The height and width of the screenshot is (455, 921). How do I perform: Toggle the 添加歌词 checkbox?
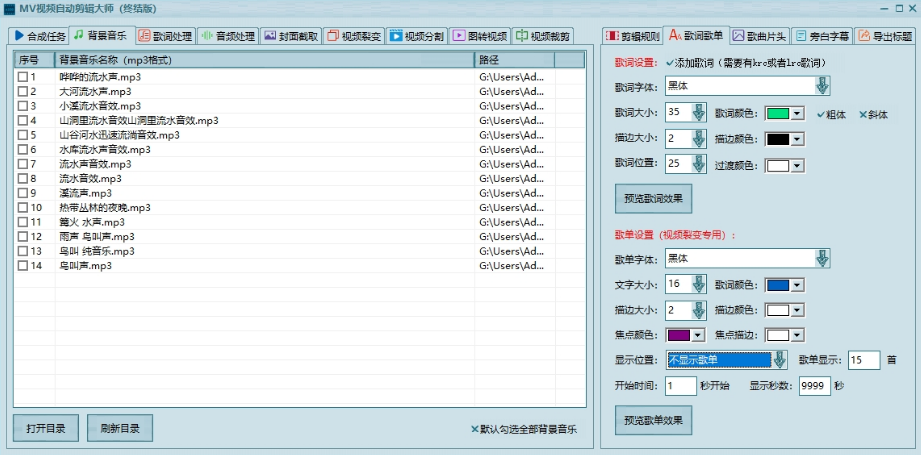pyautogui.click(x=669, y=62)
